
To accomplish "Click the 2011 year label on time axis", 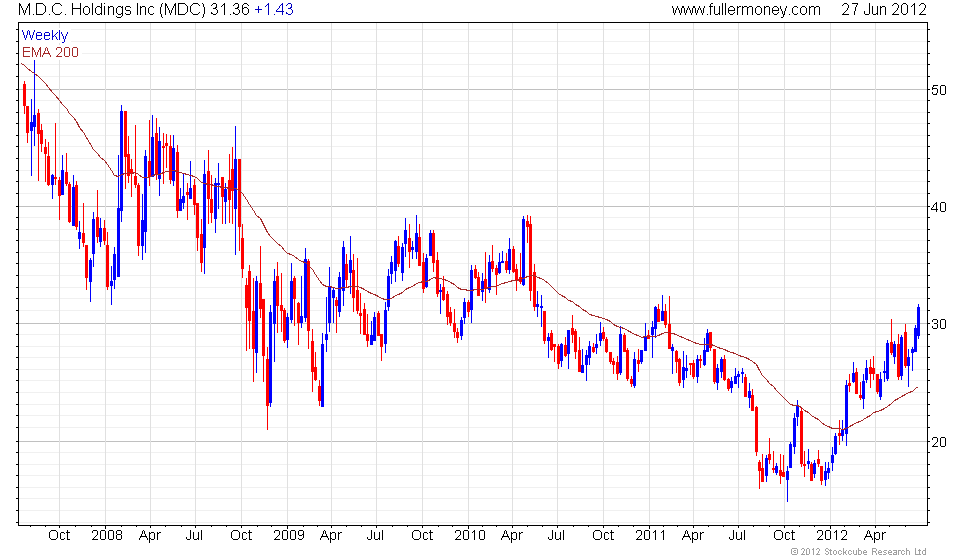I will 651,536.
